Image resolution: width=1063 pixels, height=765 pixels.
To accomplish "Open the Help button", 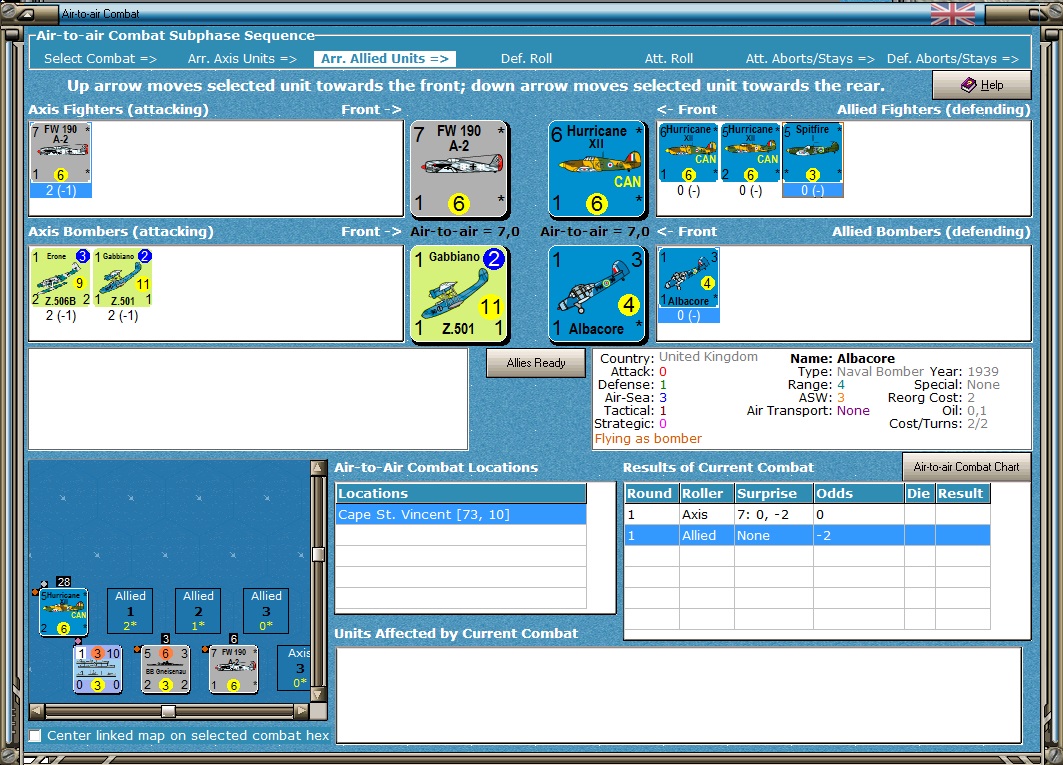I will [x=982, y=85].
